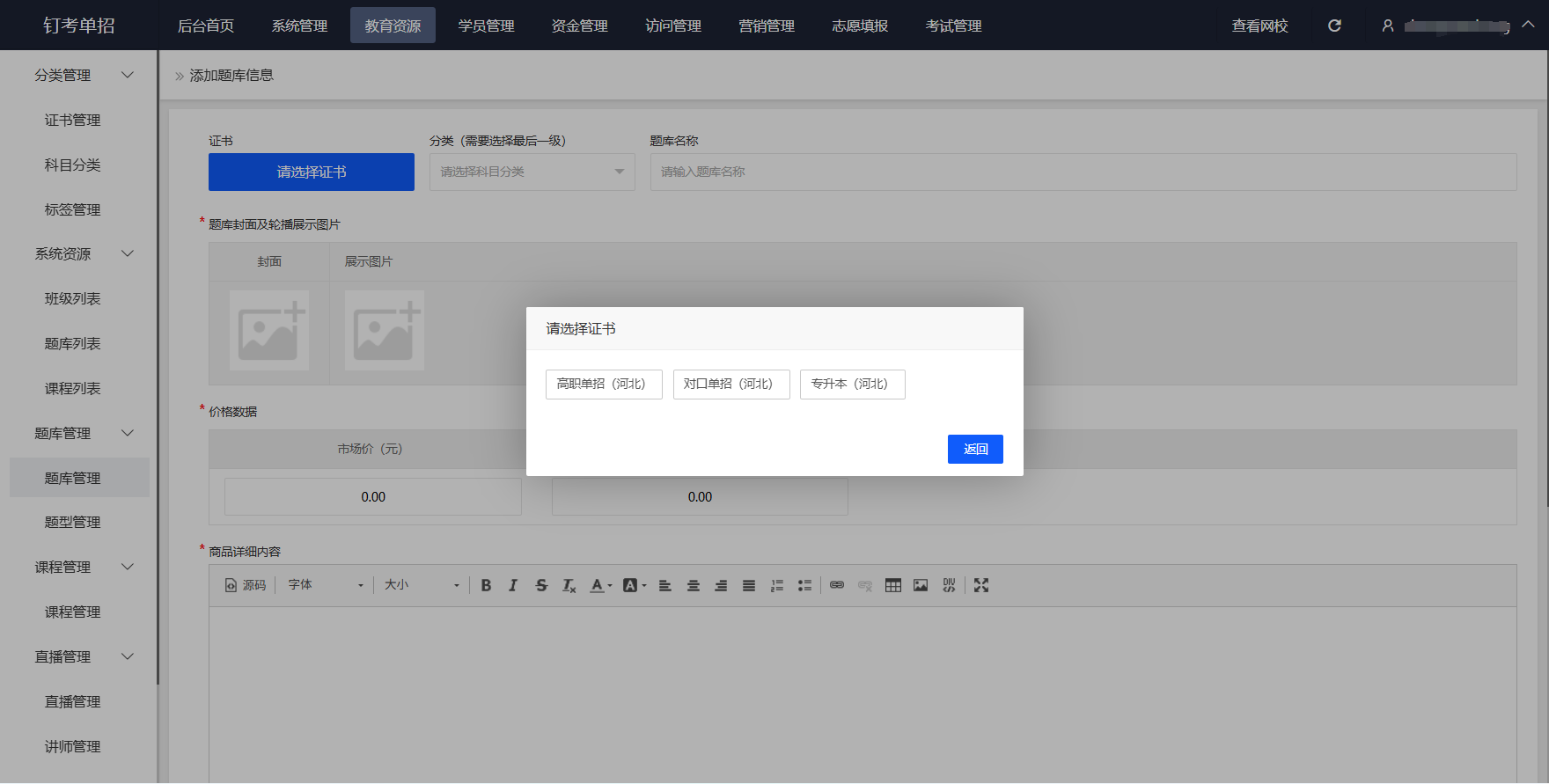Click the insert table icon
The image size is (1549, 784).
[892, 585]
